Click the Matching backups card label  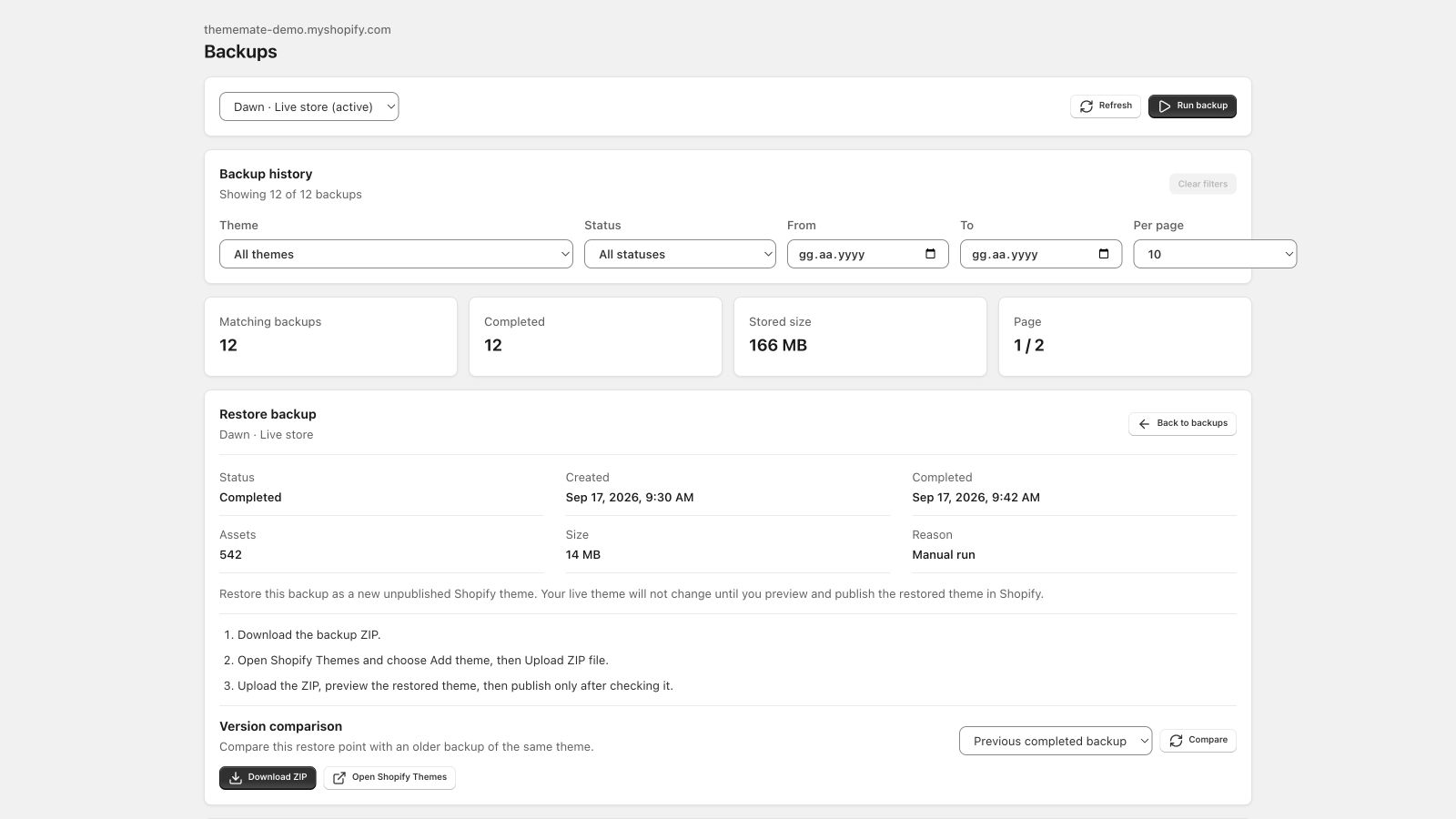[270, 321]
